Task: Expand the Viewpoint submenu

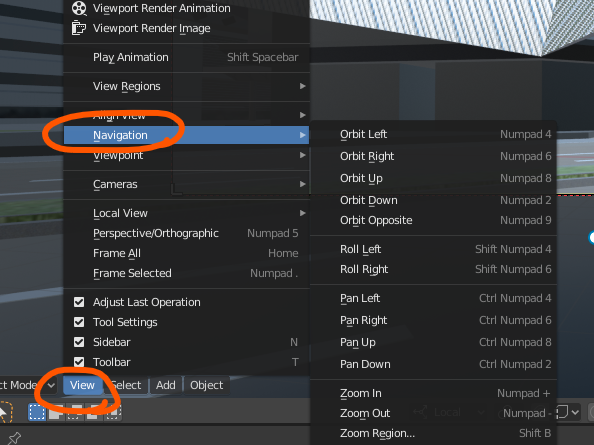Action: click(186, 155)
